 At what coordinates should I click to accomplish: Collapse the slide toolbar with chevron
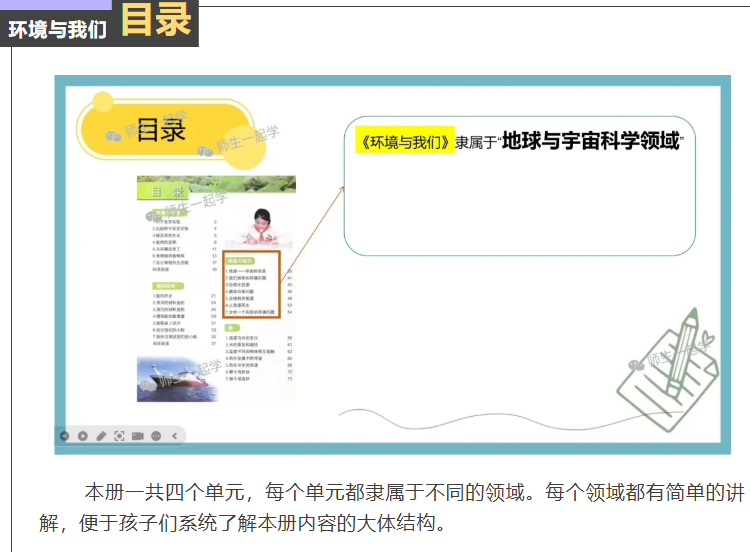point(174,435)
